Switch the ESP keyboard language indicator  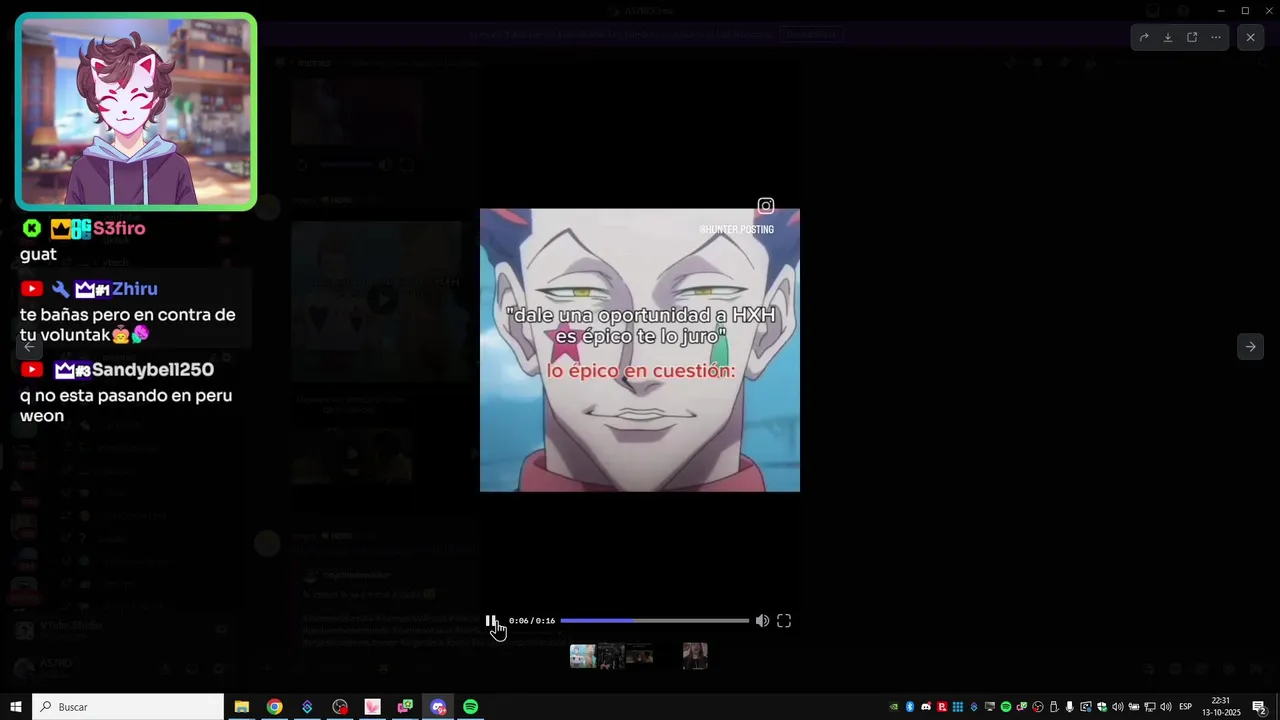1185,707
